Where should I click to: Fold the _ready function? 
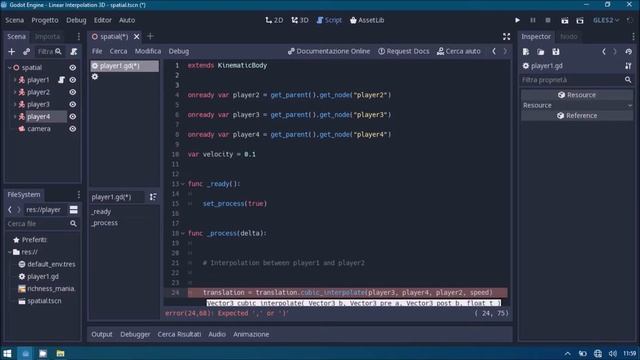[183, 184]
